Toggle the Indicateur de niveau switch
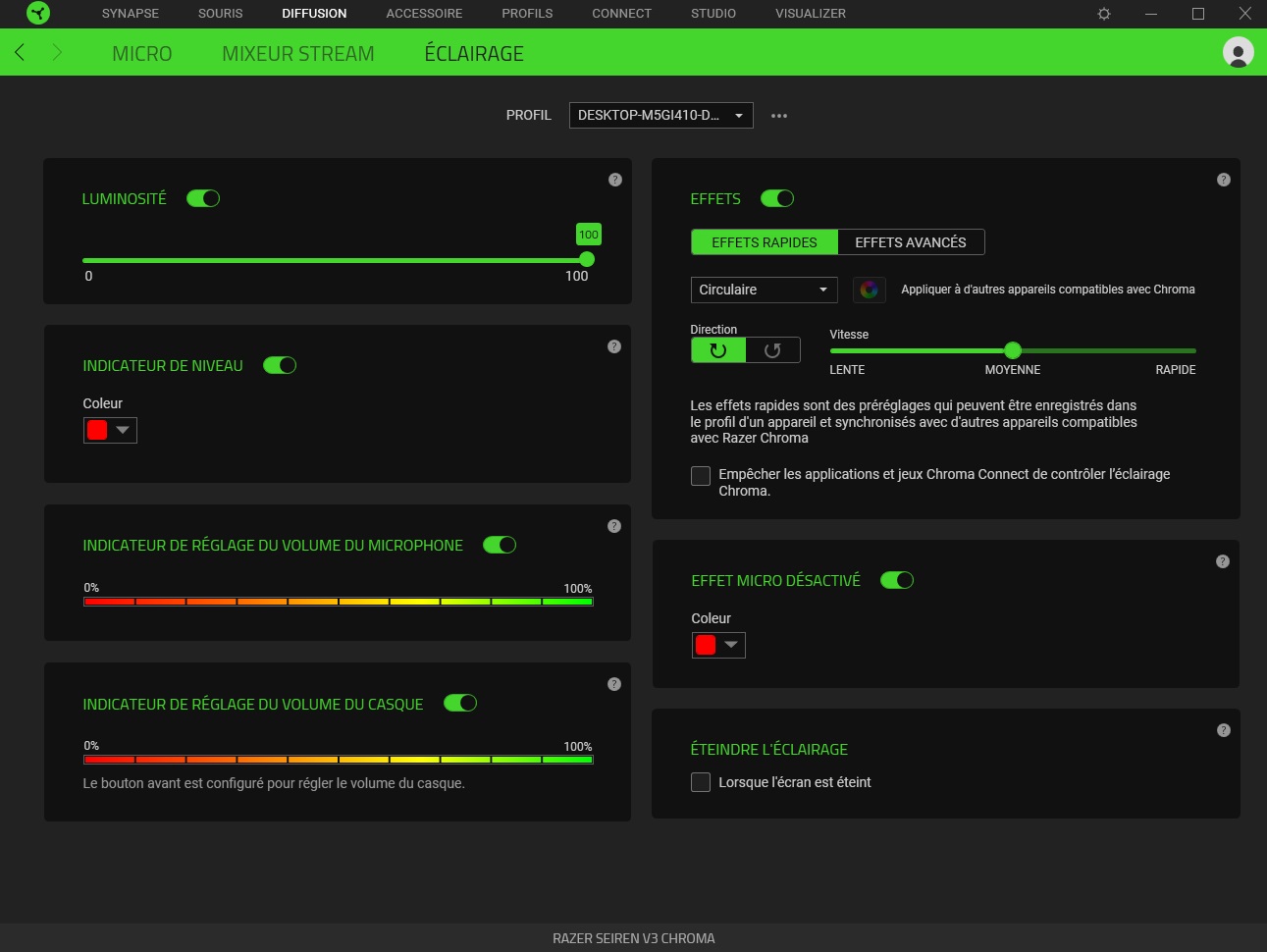The height and width of the screenshot is (952, 1267). tap(280, 365)
